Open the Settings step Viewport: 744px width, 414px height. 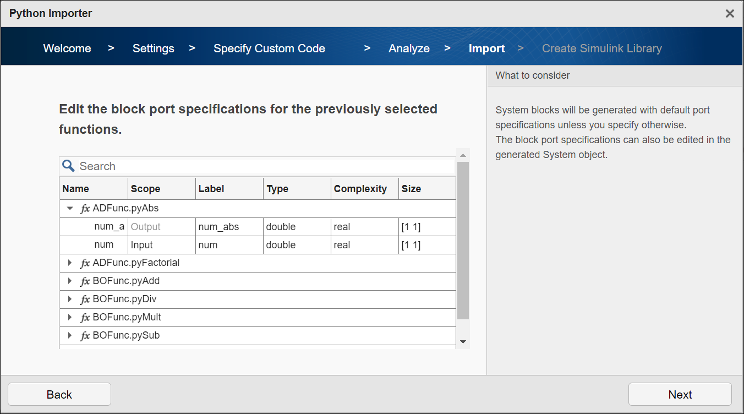[x=153, y=48]
